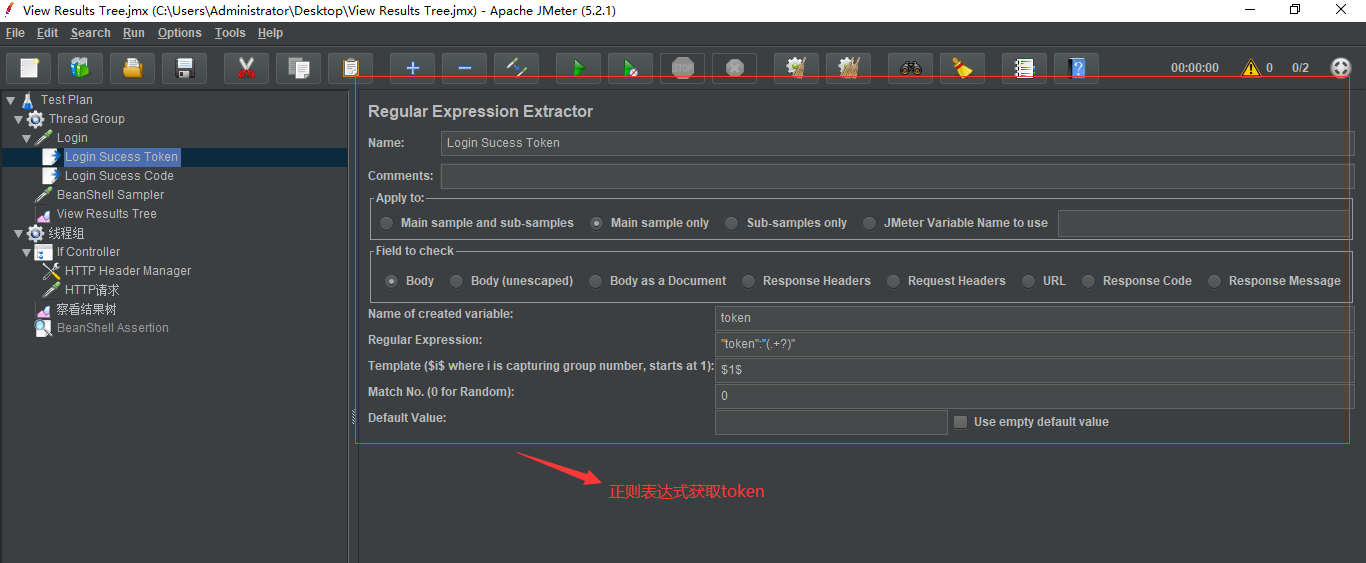1366x563 pixels.
Task: Select Sub-samples only radio button
Action: [x=732, y=223]
